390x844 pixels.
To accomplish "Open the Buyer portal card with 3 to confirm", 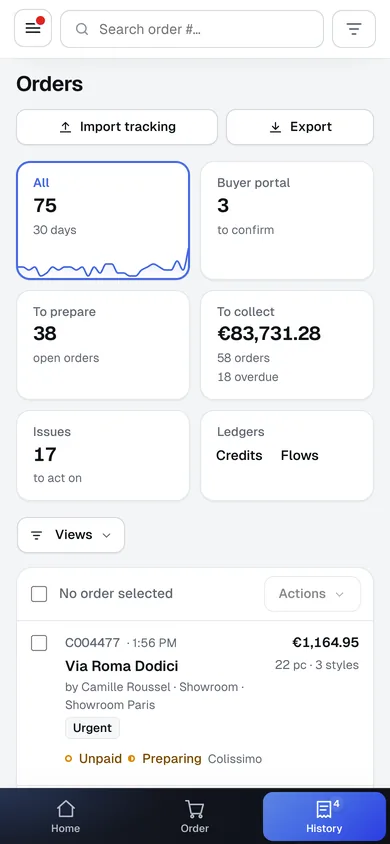I will pos(287,221).
